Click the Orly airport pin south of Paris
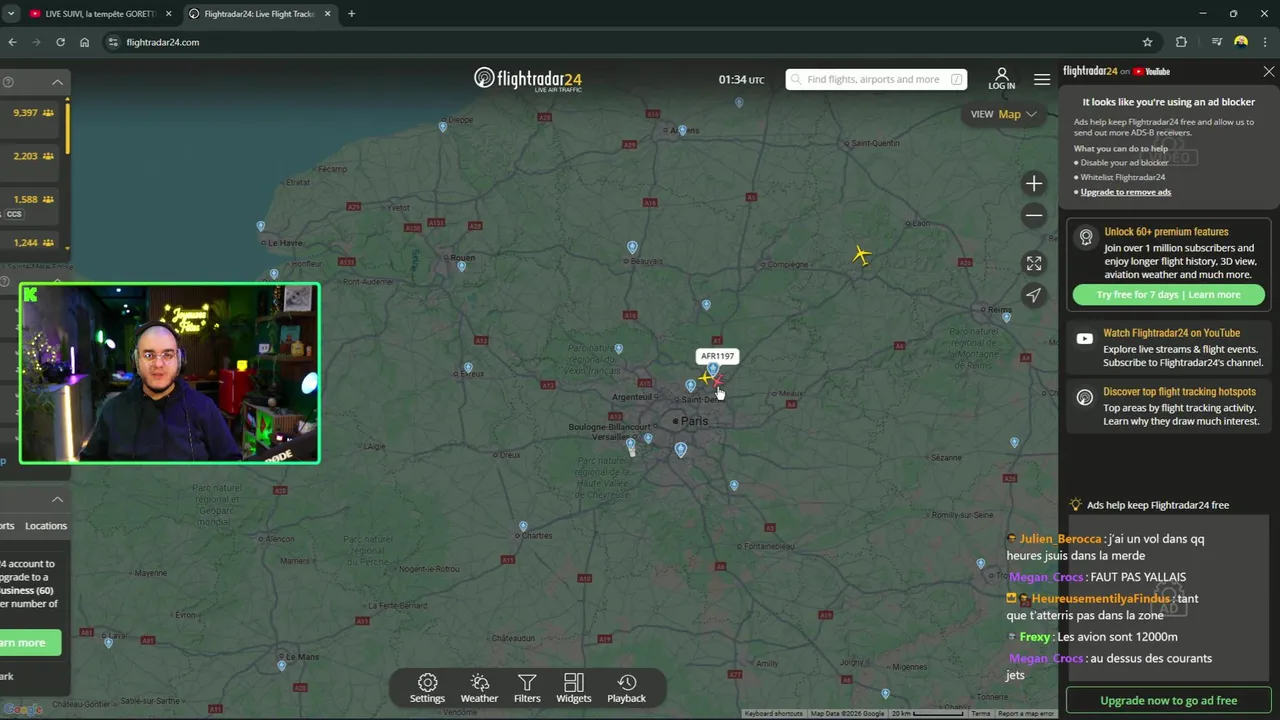This screenshot has width=1280, height=720. click(681, 450)
